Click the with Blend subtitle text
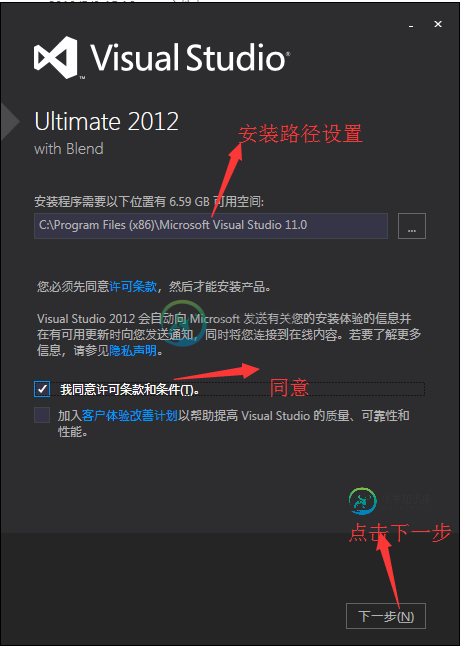461x646 pixels. 69,149
